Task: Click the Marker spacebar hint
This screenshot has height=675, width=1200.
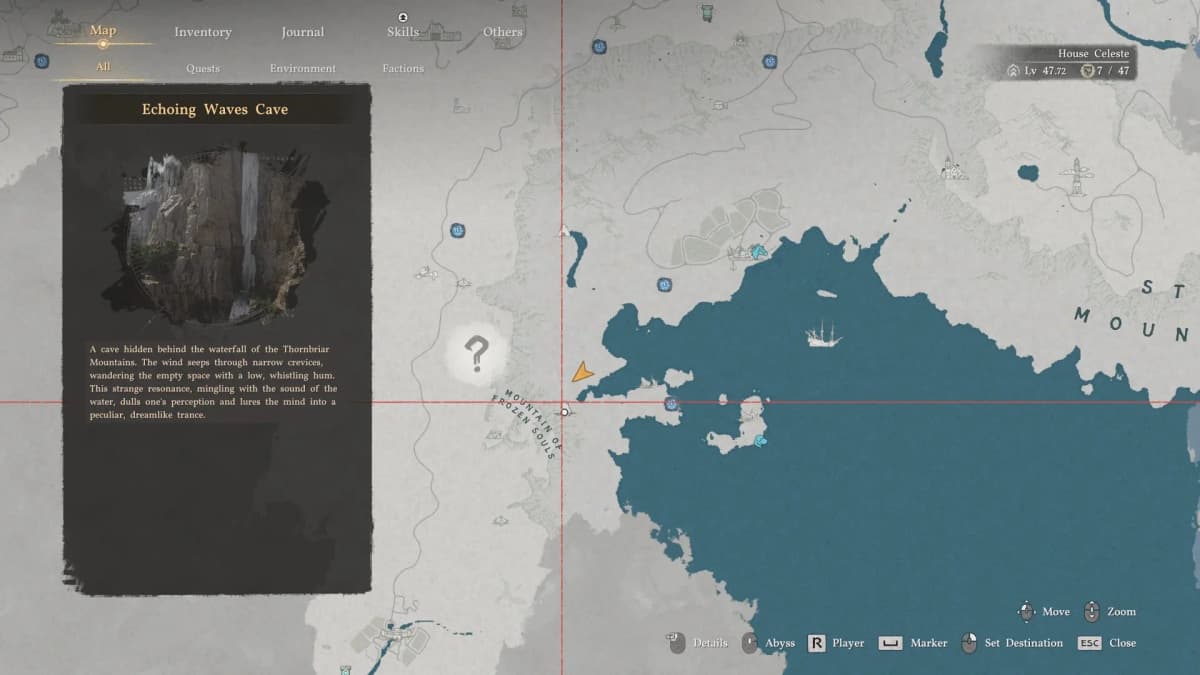Action: (912, 643)
